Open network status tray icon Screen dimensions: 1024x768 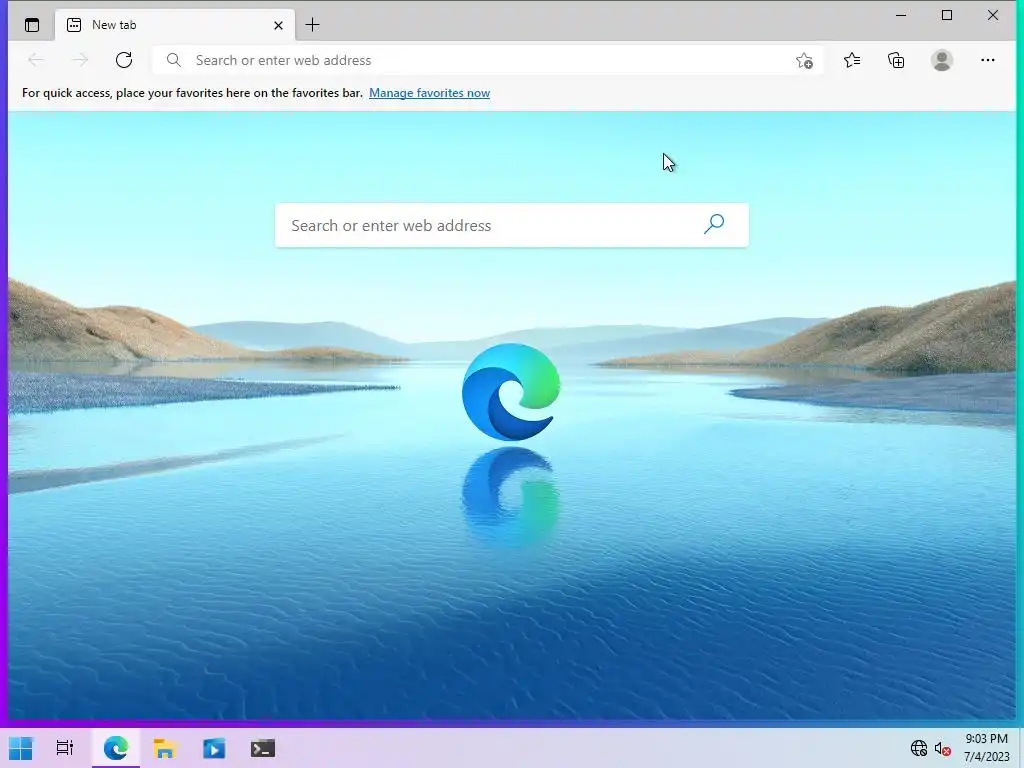click(918, 748)
